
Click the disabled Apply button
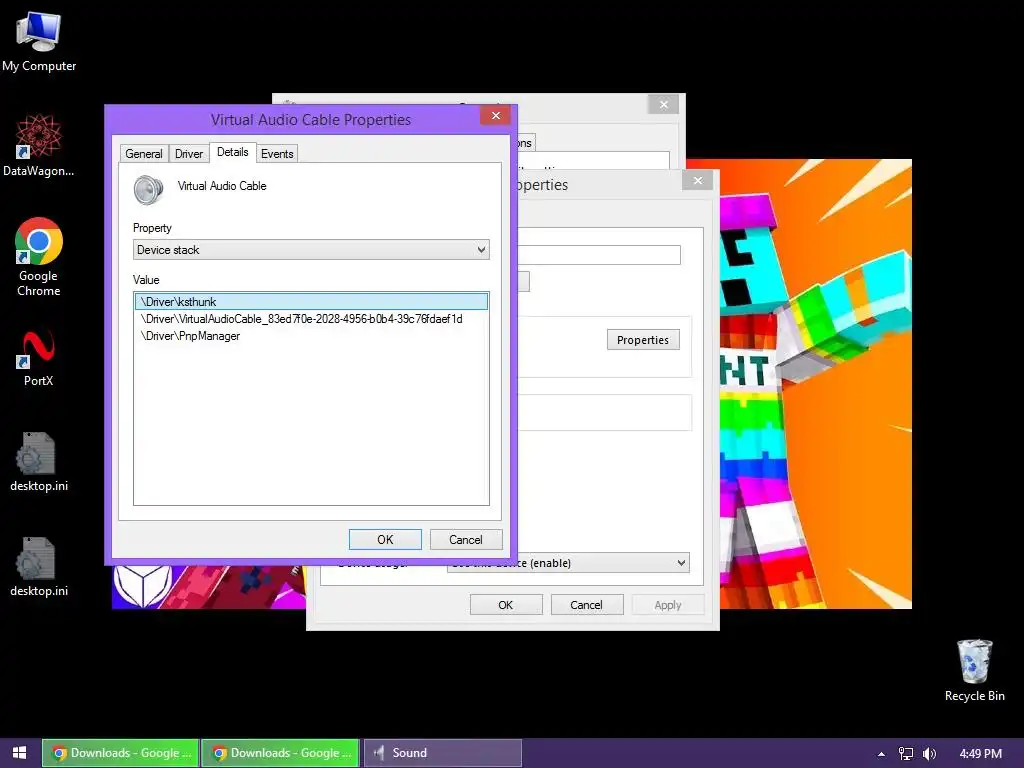[668, 605]
